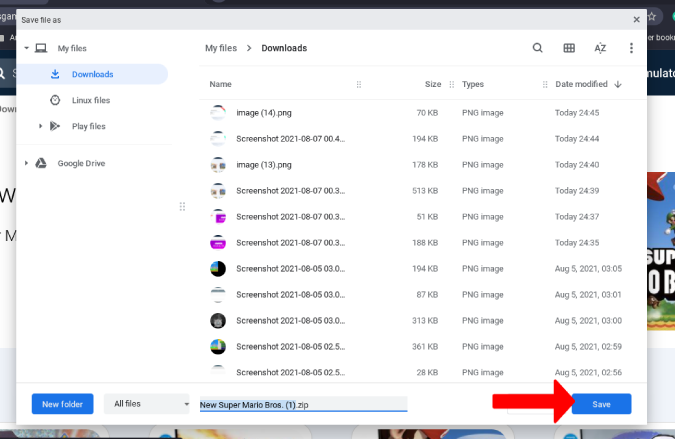Click the New folder button
Image resolution: width=675 pixels, height=439 pixels.
(62, 404)
